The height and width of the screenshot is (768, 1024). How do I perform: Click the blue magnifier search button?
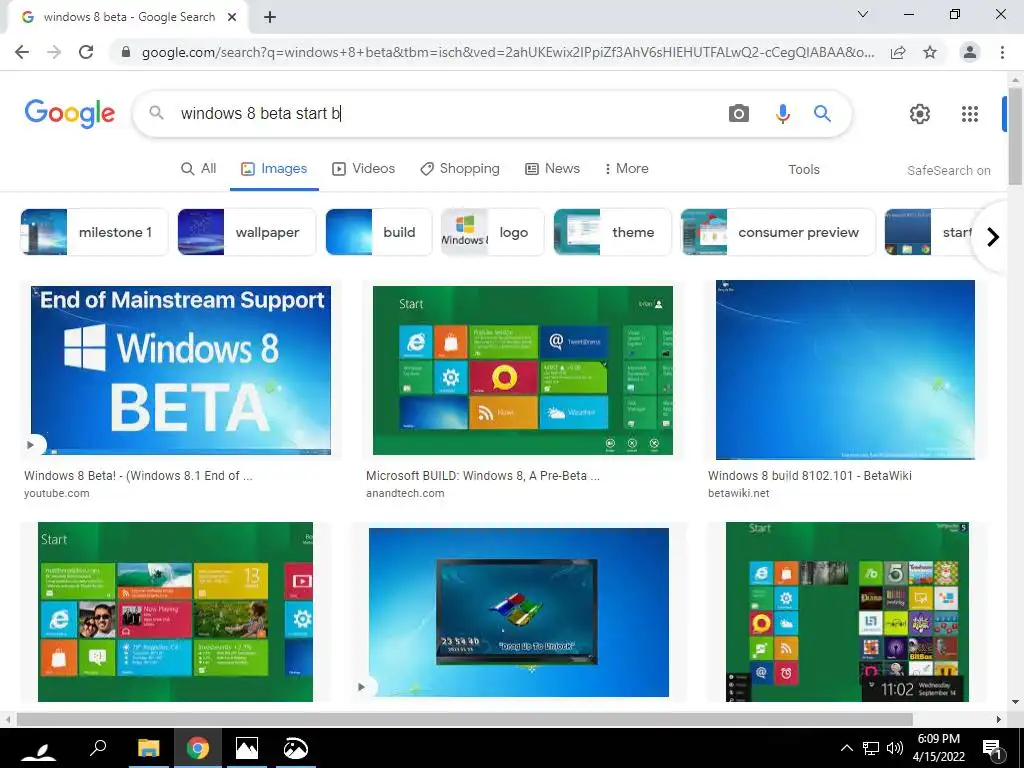tap(822, 114)
